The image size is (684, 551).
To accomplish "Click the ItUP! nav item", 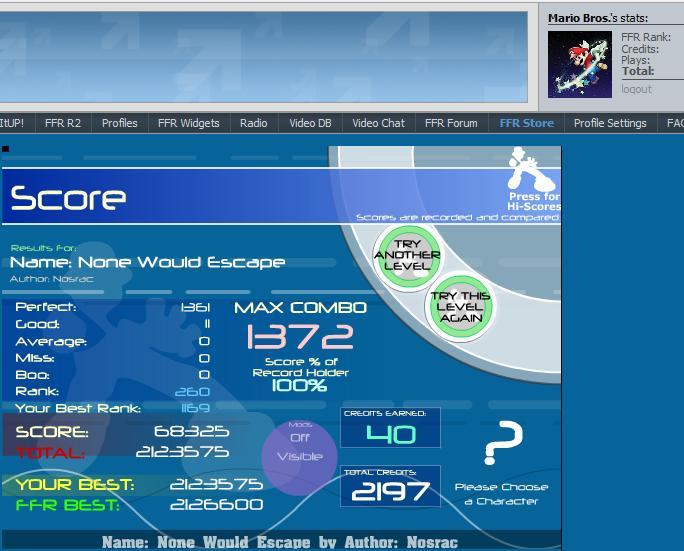I will [13, 123].
